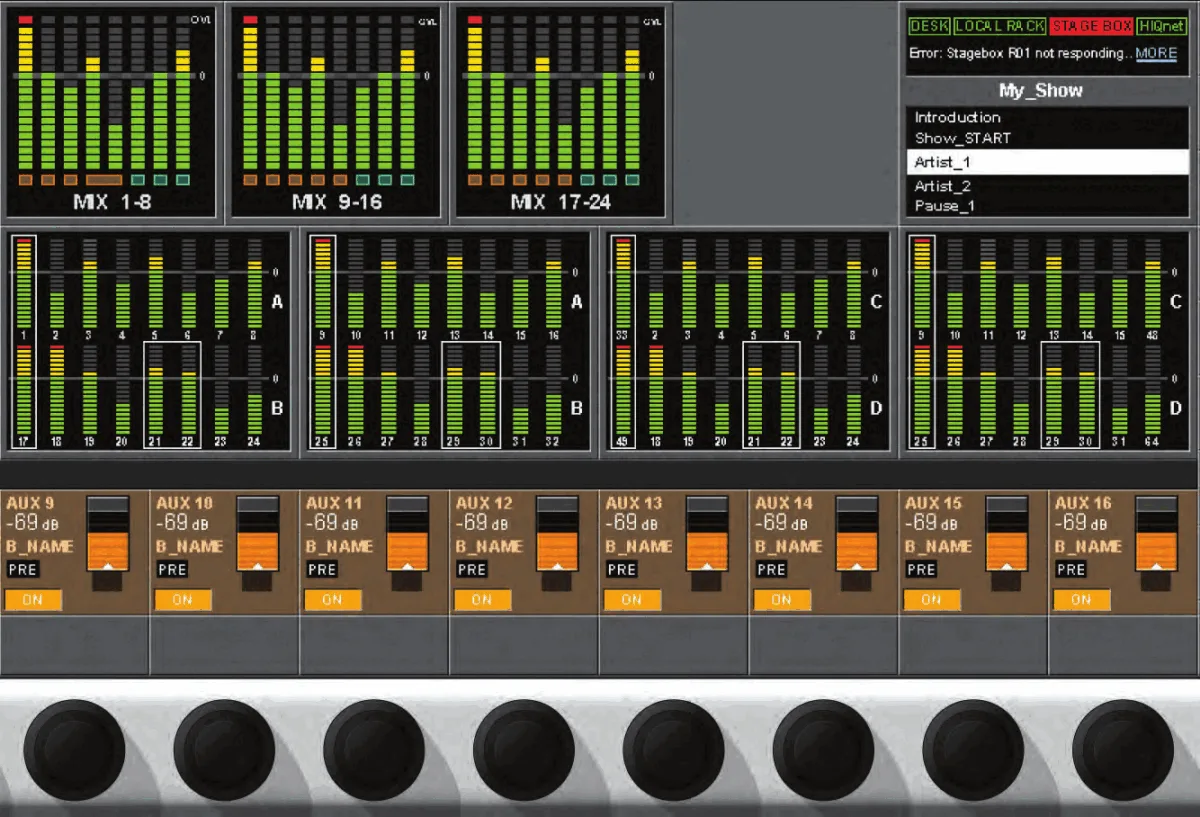
Task: Click the encoder knob below AUX 14
Action: point(824,750)
